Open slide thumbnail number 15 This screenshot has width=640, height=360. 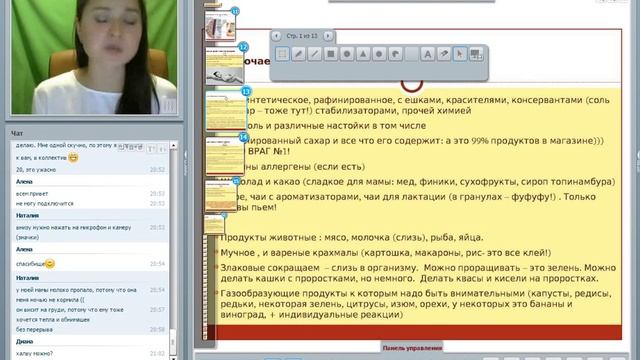point(221,196)
